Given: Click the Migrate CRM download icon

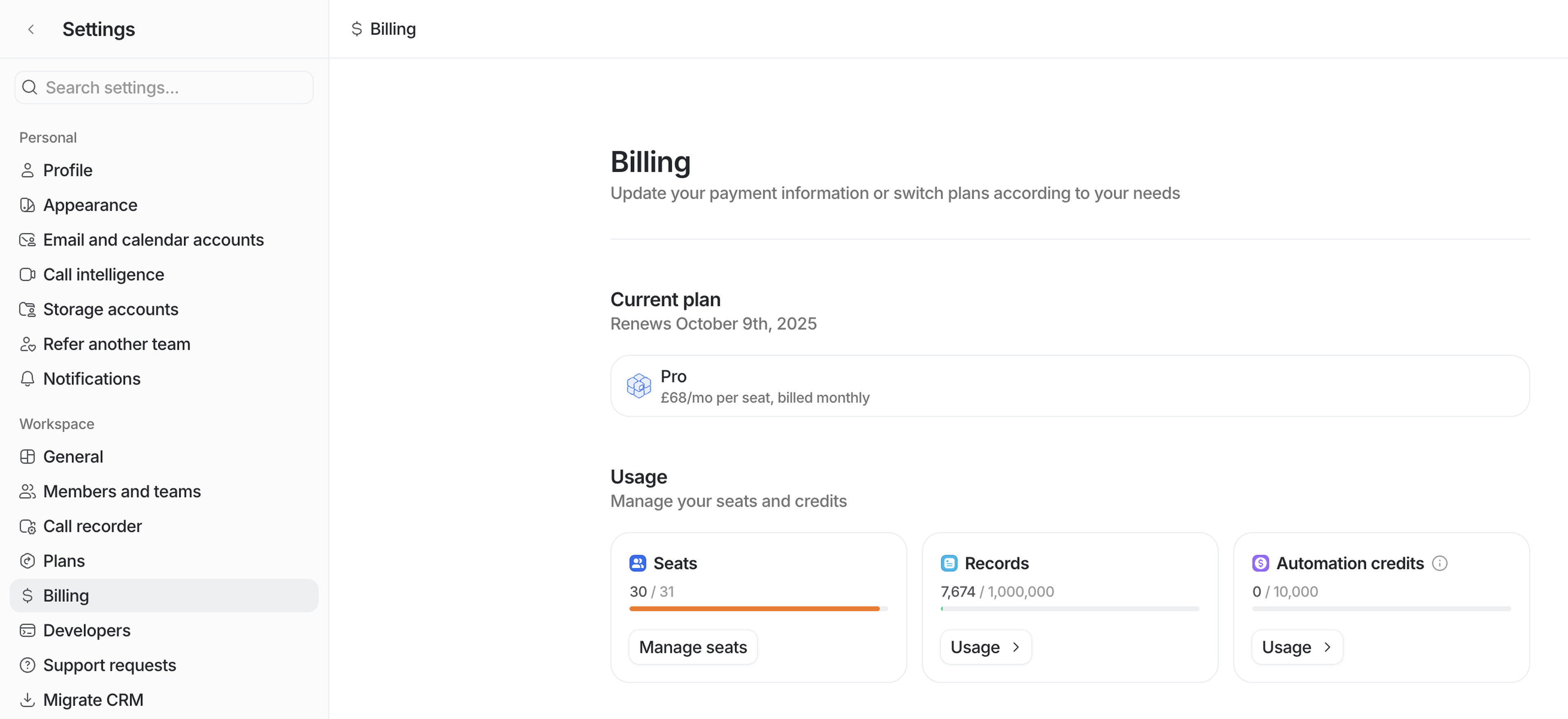Looking at the screenshot, I should coord(27,700).
